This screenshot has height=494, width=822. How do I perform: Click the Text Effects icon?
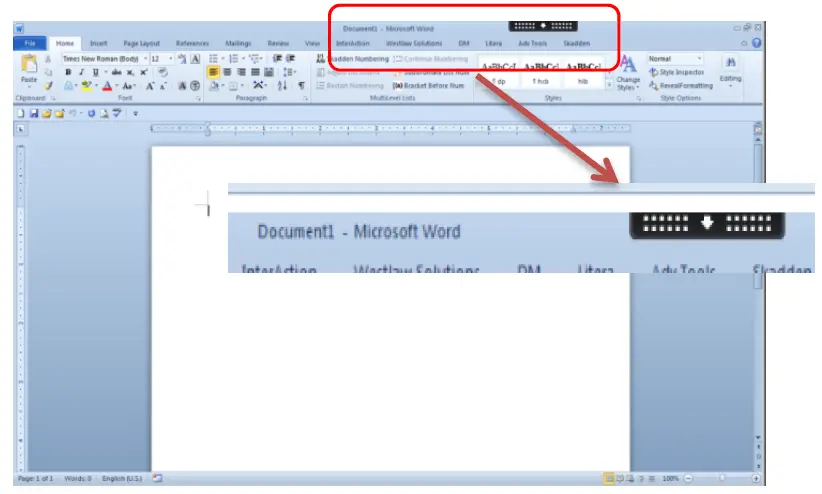click(68, 86)
